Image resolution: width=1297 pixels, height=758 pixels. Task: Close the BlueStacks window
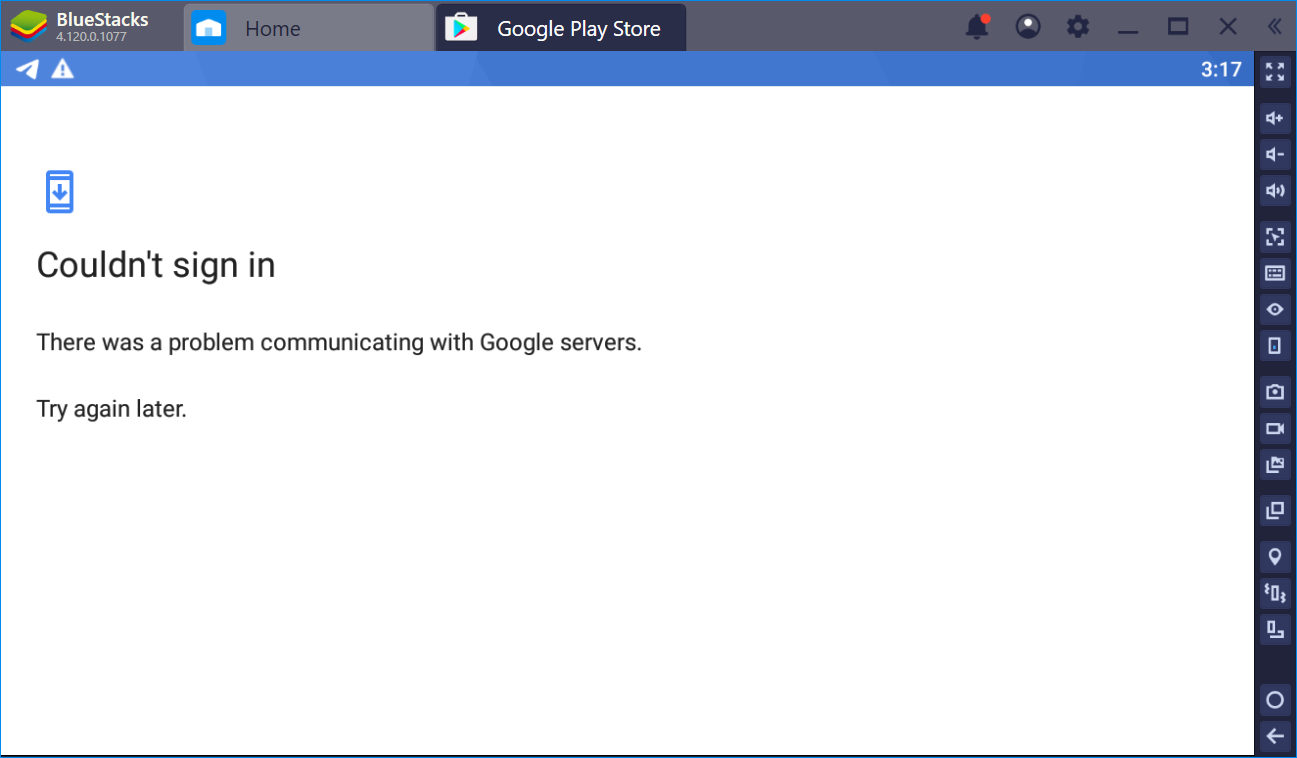pyautogui.click(x=1228, y=27)
